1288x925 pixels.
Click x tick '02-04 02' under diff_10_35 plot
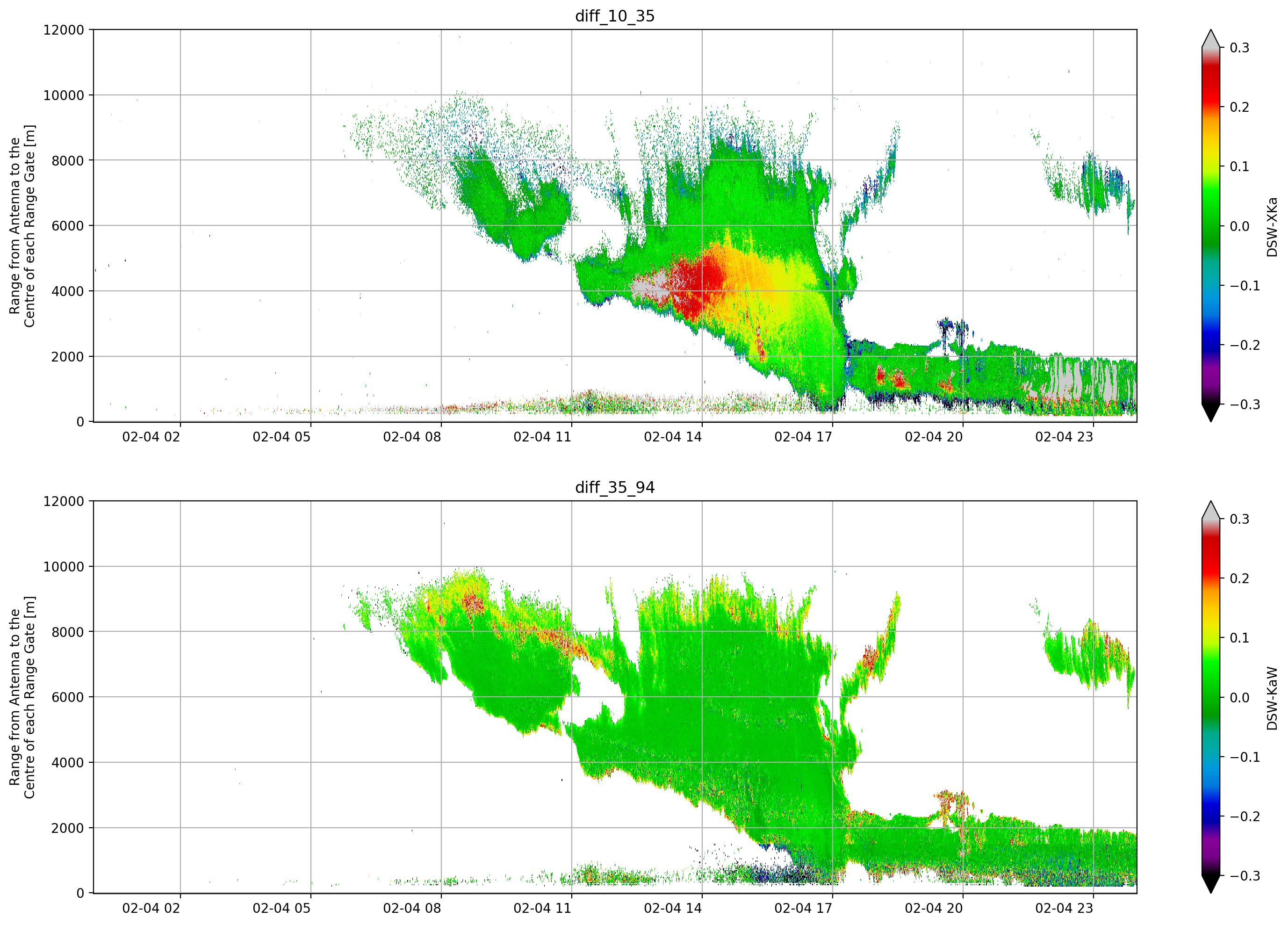[x=151, y=437]
